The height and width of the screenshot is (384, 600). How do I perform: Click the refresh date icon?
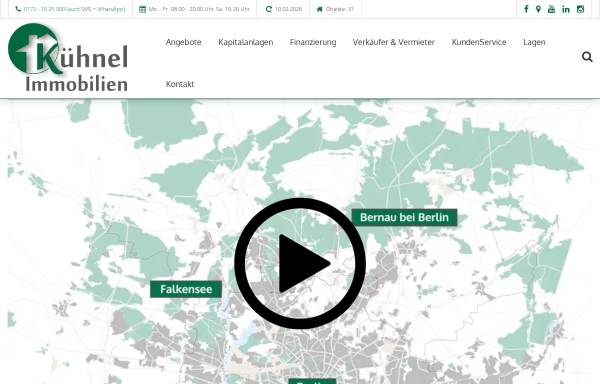[269, 9]
